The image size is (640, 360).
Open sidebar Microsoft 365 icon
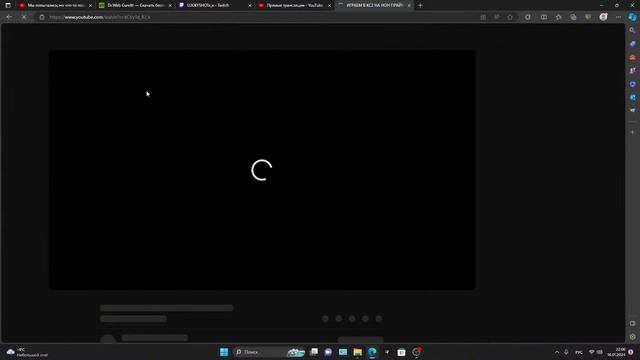tap(632, 84)
